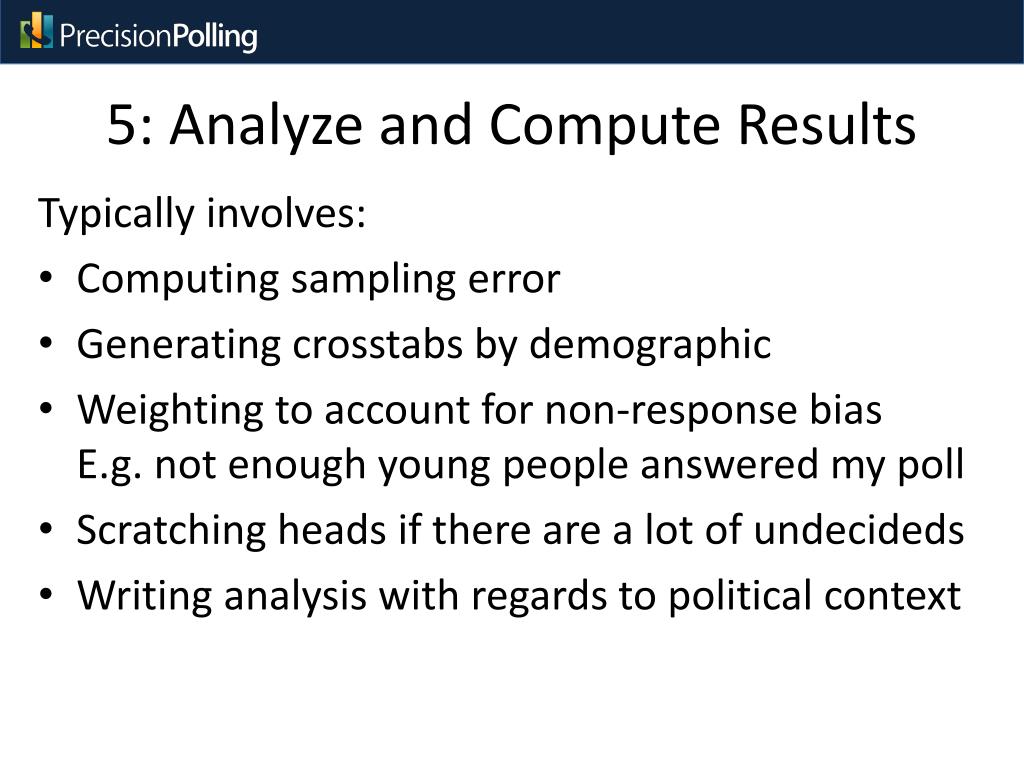
Task: Click bullet dot before 'Scratching heads'
Action: tap(45, 528)
